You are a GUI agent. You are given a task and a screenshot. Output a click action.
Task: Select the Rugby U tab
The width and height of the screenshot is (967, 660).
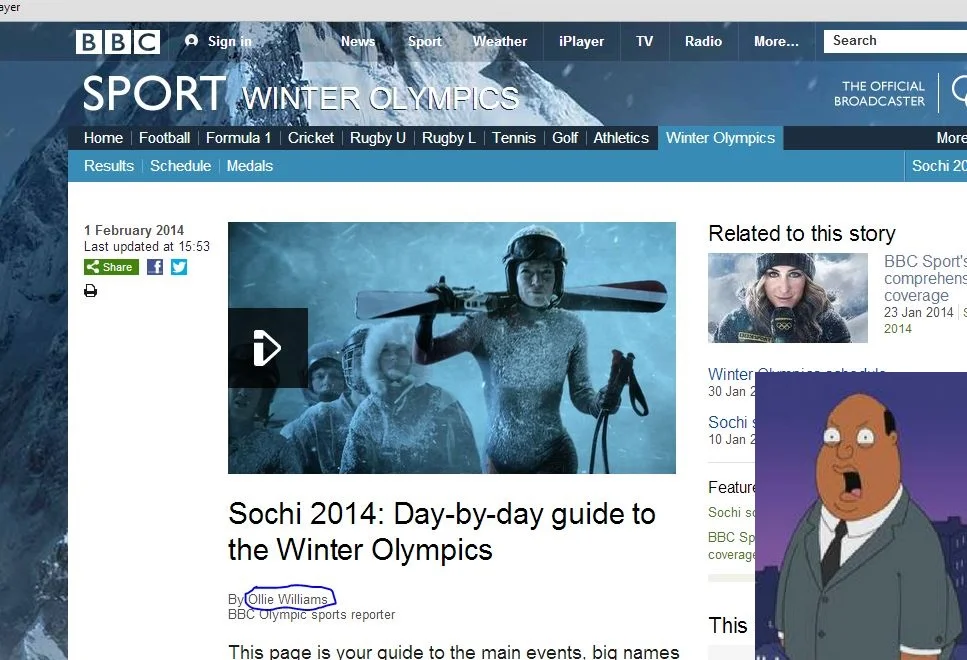[x=377, y=138]
